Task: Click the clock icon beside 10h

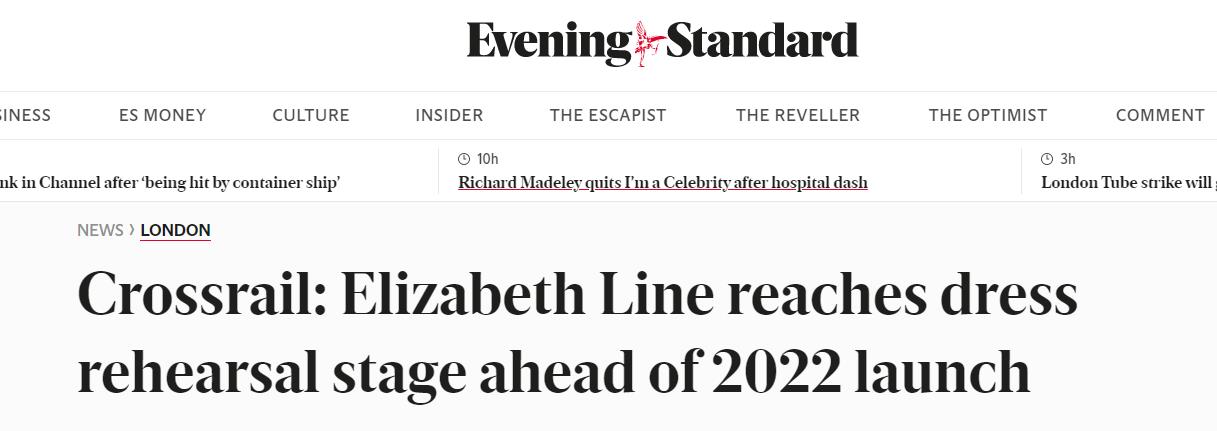Action: pyautogui.click(x=464, y=159)
